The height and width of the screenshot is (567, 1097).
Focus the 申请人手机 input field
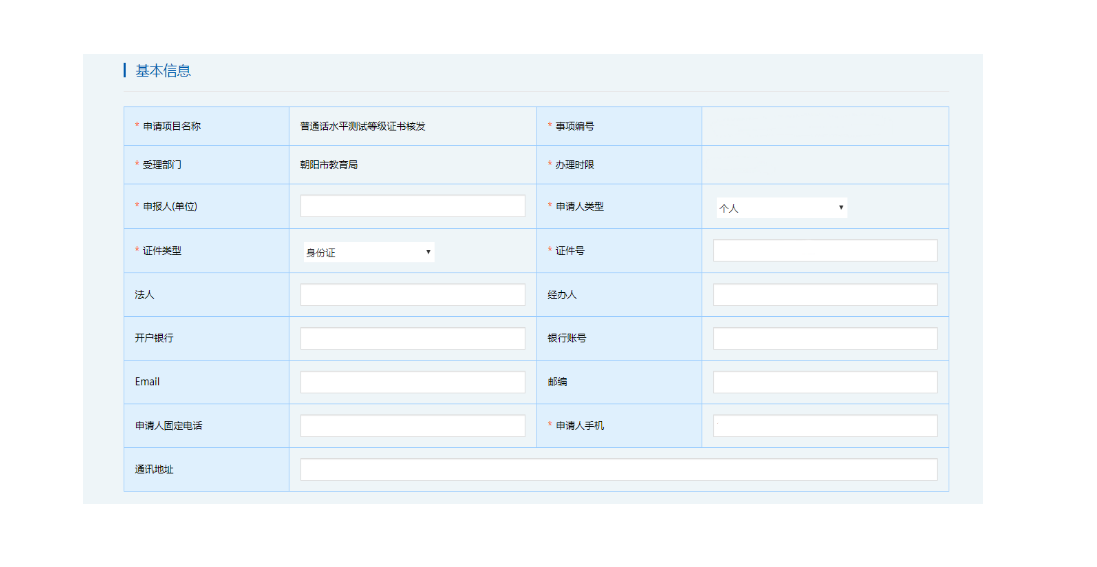(824, 426)
